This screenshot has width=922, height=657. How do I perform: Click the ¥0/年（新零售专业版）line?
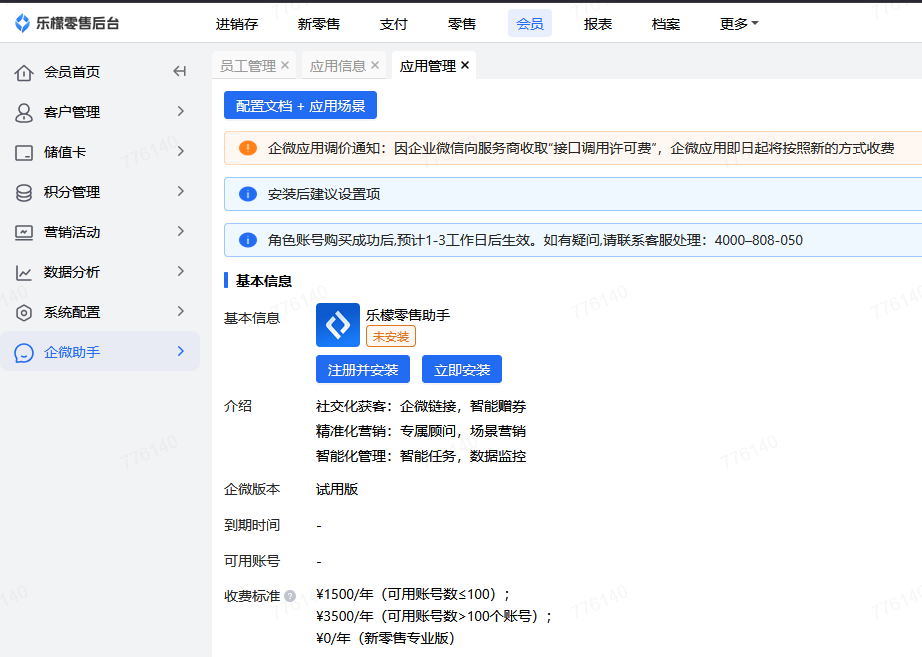point(386,638)
